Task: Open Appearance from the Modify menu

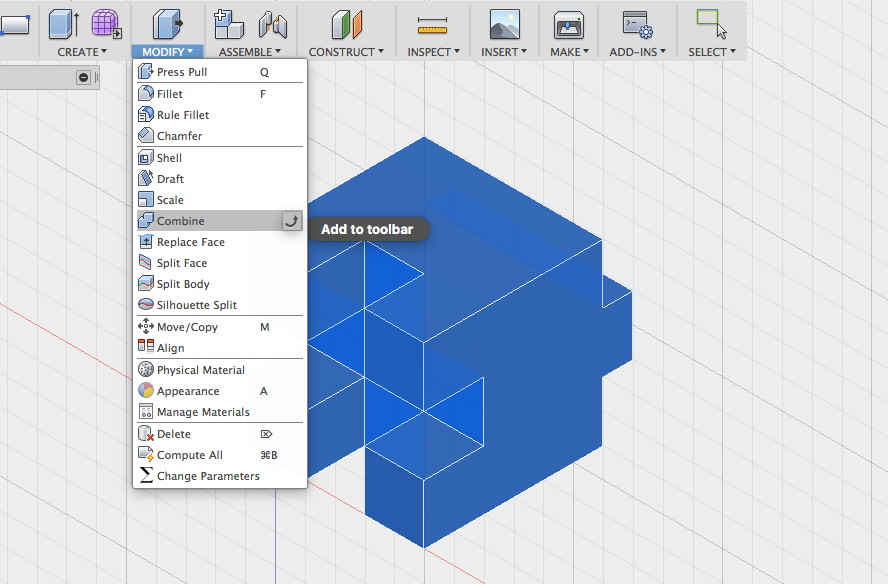Action: (x=220, y=391)
